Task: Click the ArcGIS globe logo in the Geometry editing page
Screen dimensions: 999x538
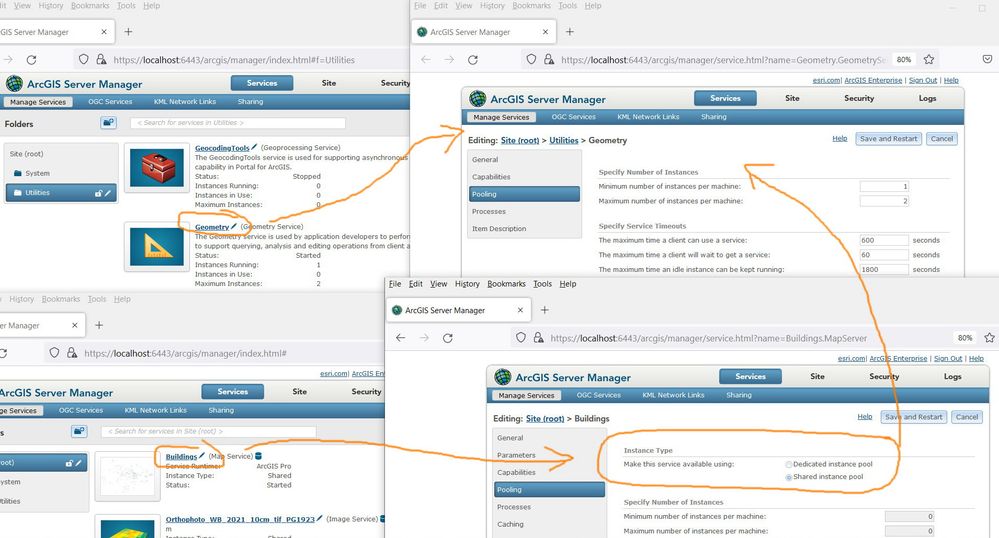Action: coord(477,99)
